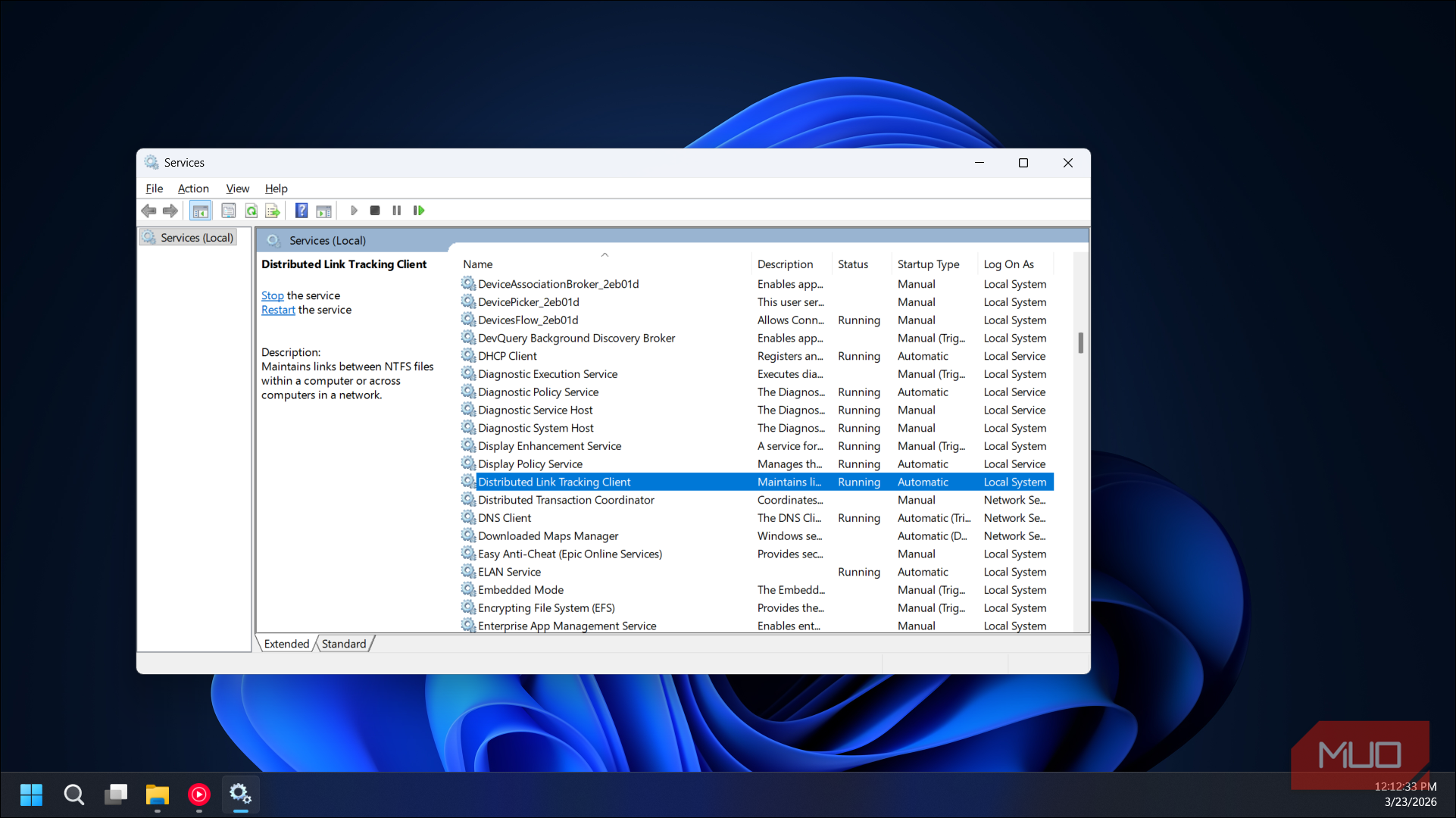The height and width of the screenshot is (818, 1456).
Task: Select the DNS Client service row
Action: click(758, 518)
